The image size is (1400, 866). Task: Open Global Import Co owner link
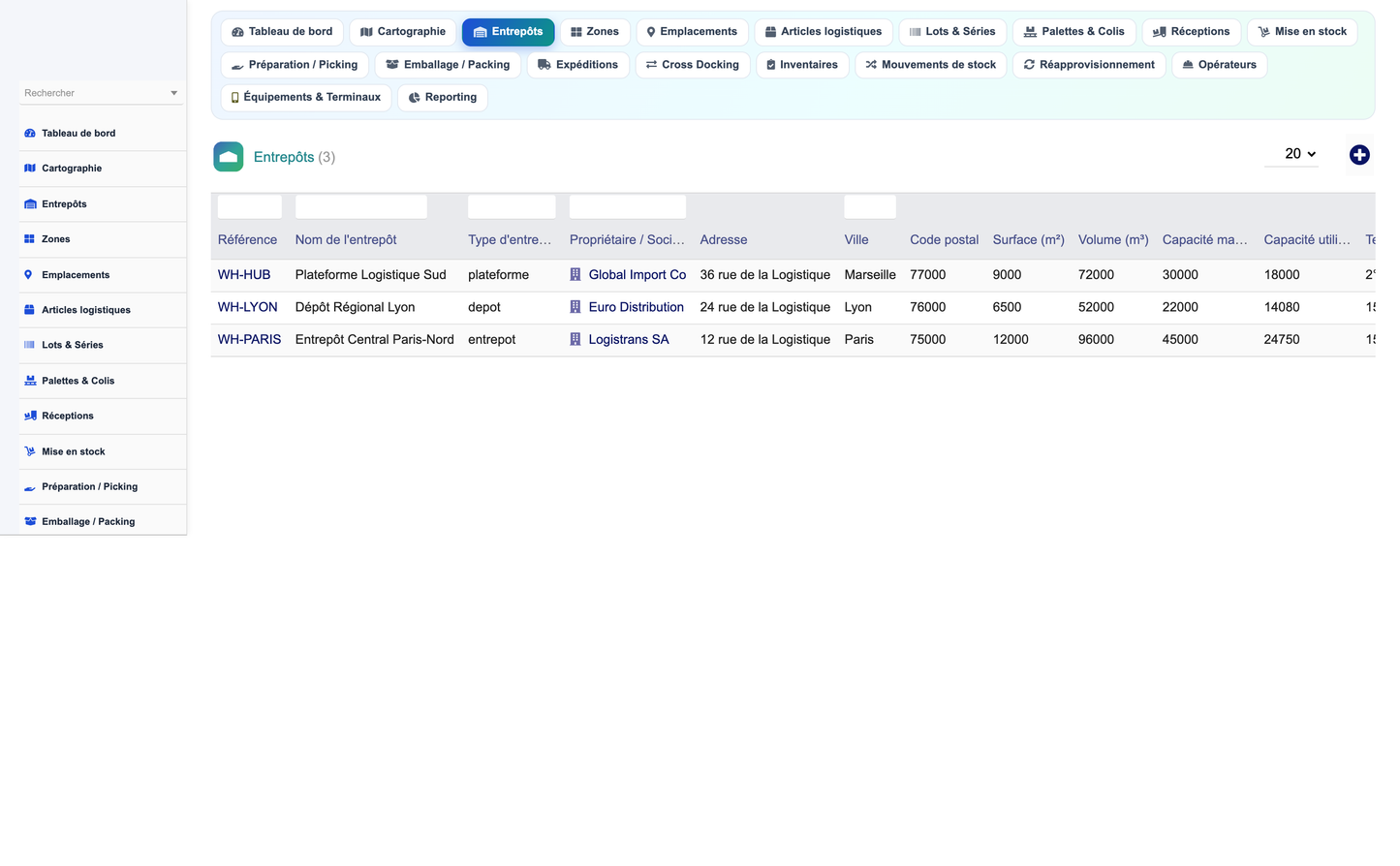click(x=638, y=275)
